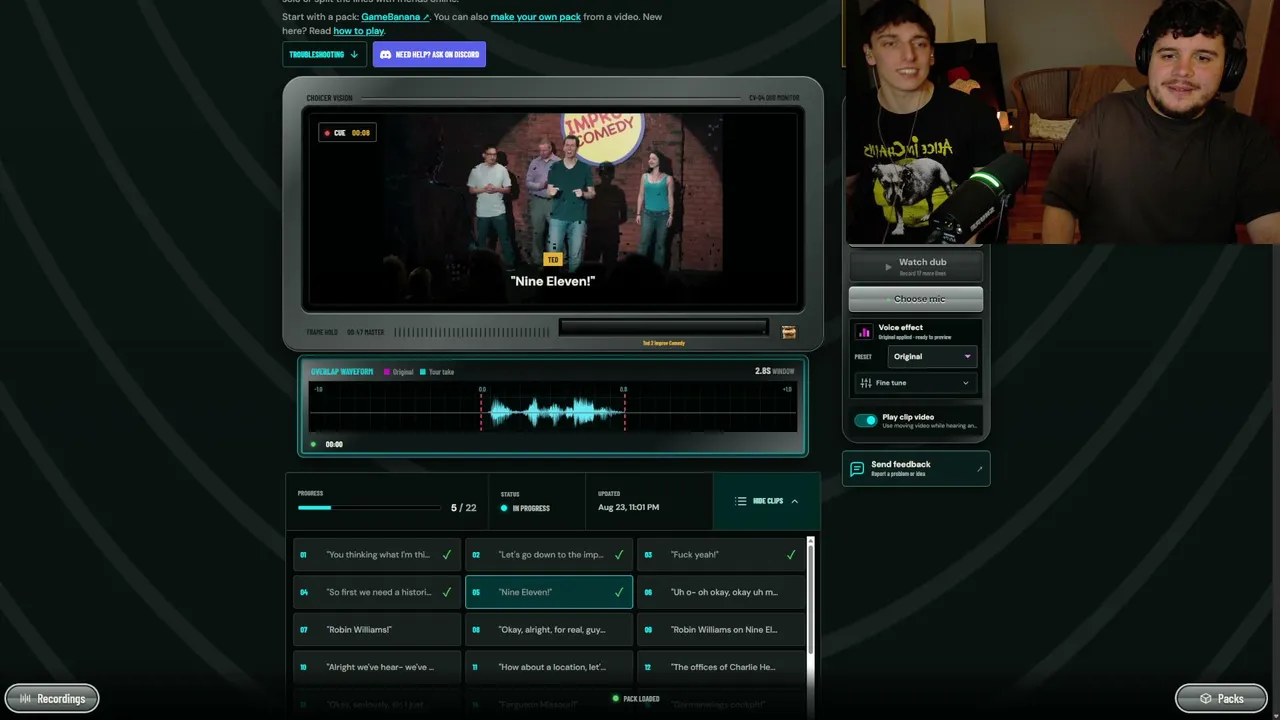Click the 'Aug 23, 11:01 PM' updated timestamp
Screen dimensions: 1280x720
[x=628, y=508]
